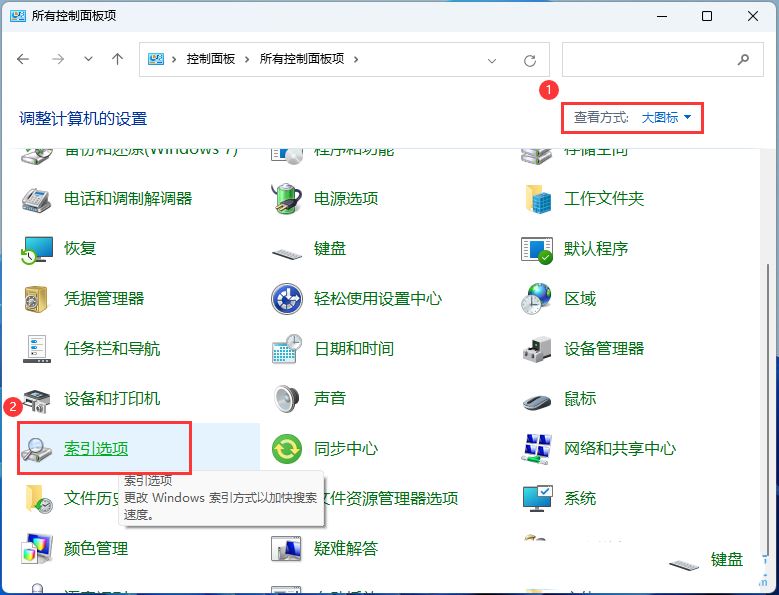779x595 pixels.
Task: Open the Region globe icon (区域)
Action: point(537,298)
